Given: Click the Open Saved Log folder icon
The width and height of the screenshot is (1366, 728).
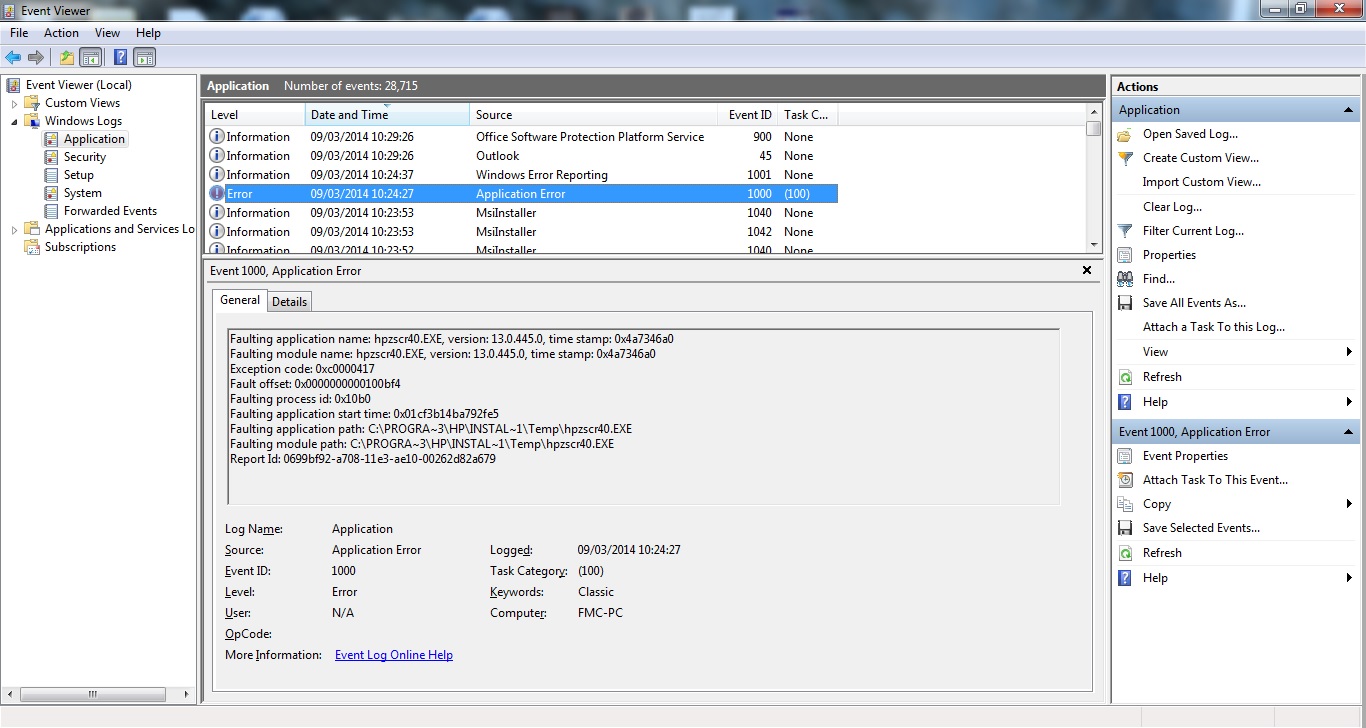Looking at the screenshot, I should point(1125,134).
